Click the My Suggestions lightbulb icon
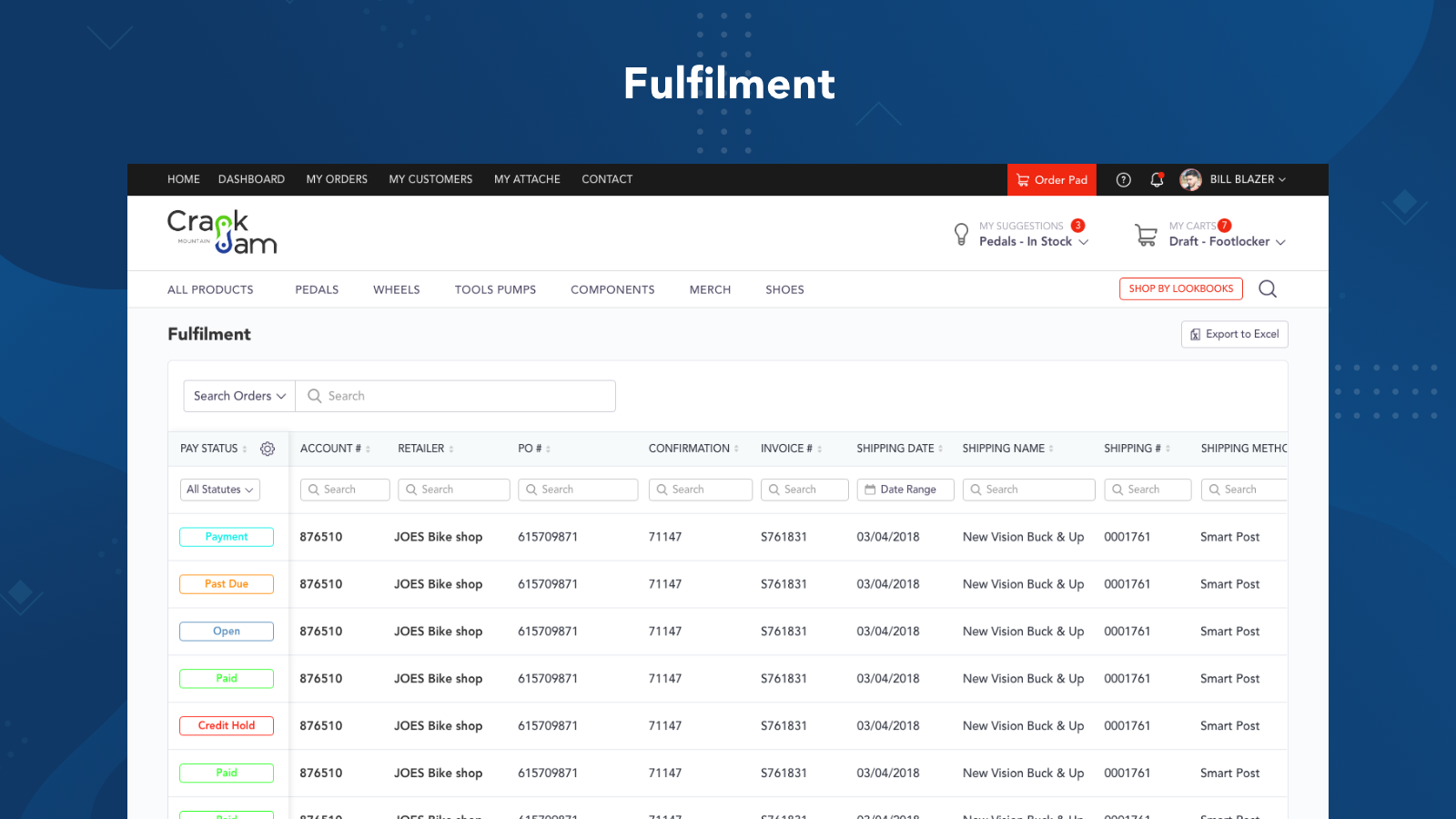 click(961, 234)
